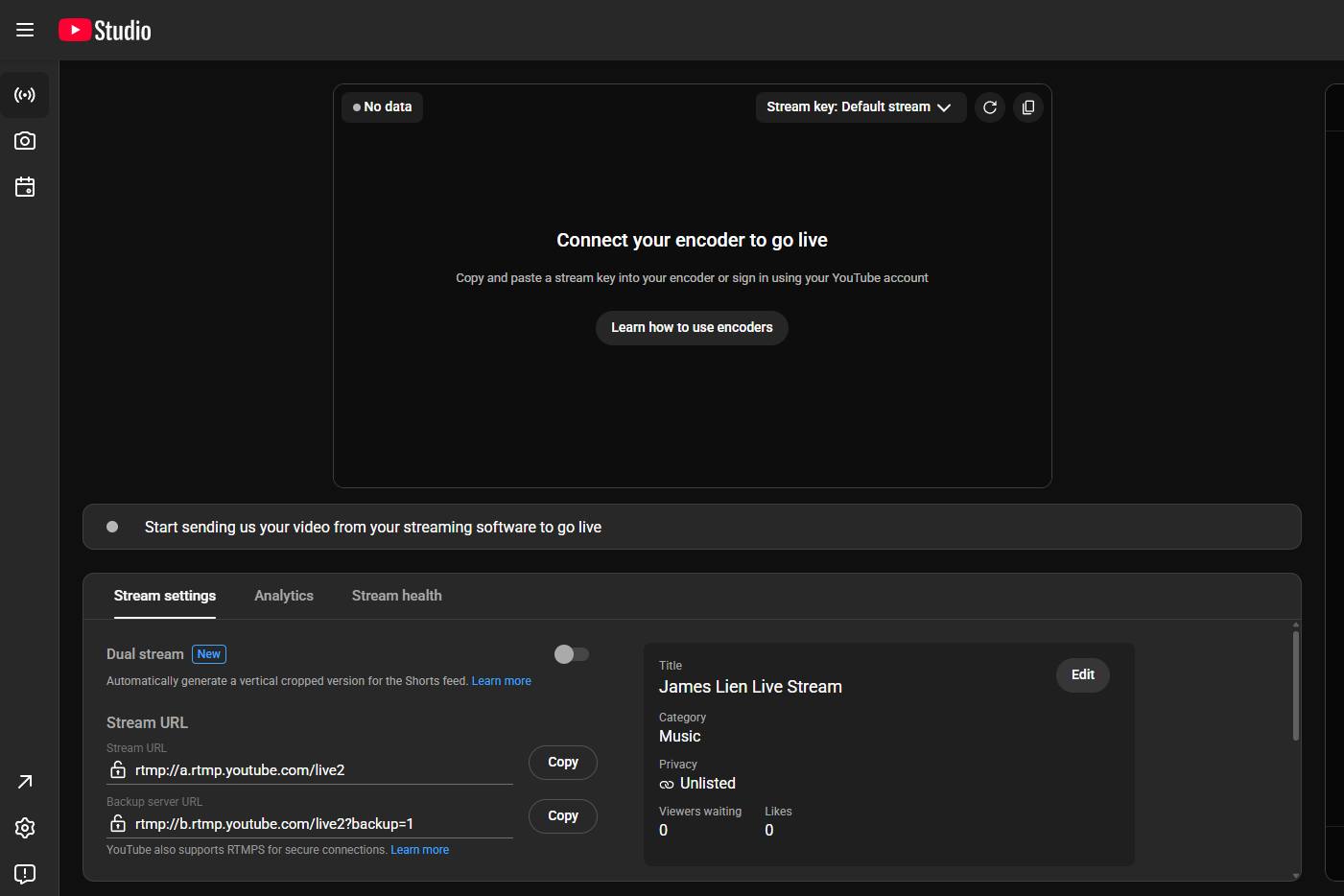Click the Unlisted link icon under Privacy
Image resolution: width=1344 pixels, height=896 pixels.
coord(667,784)
